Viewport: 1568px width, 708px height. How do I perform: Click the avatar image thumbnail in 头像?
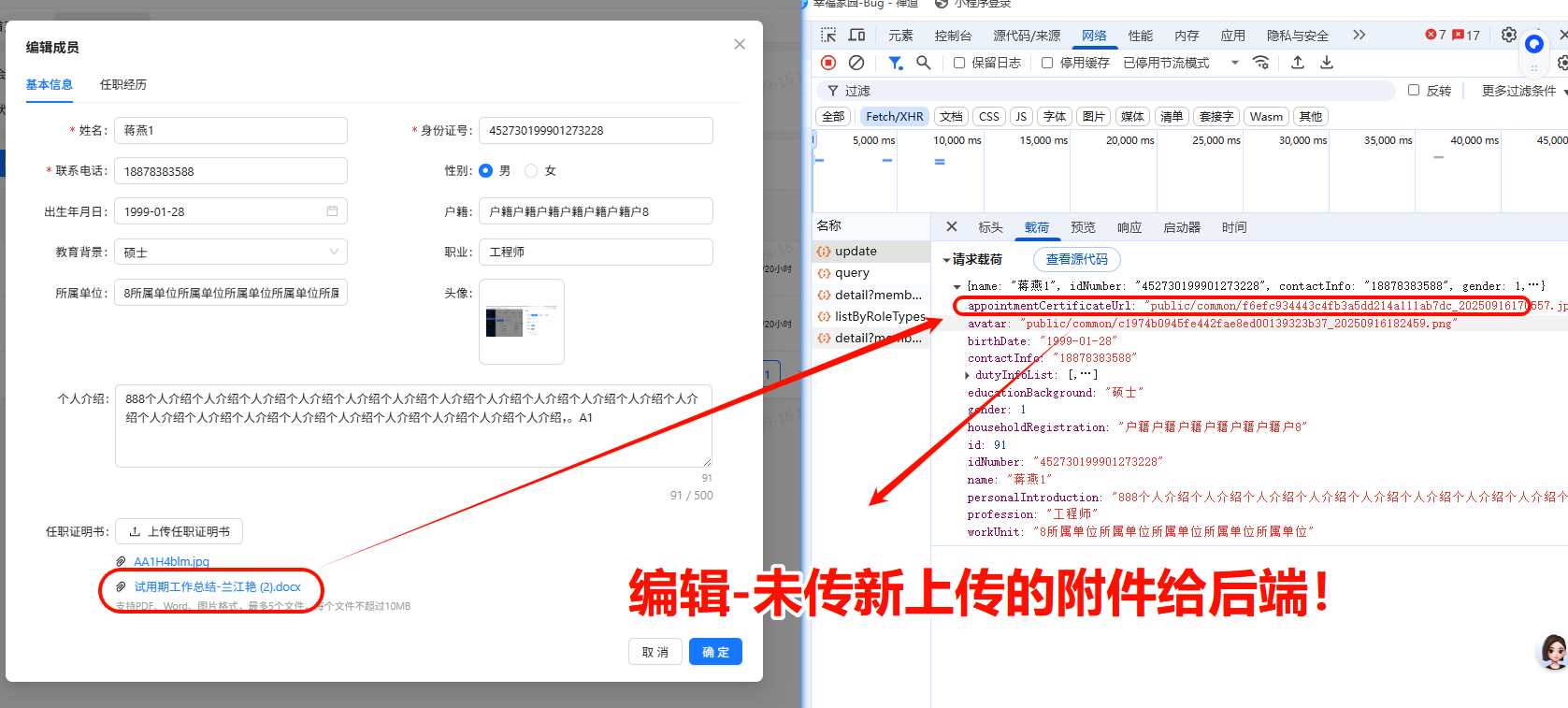(522, 322)
